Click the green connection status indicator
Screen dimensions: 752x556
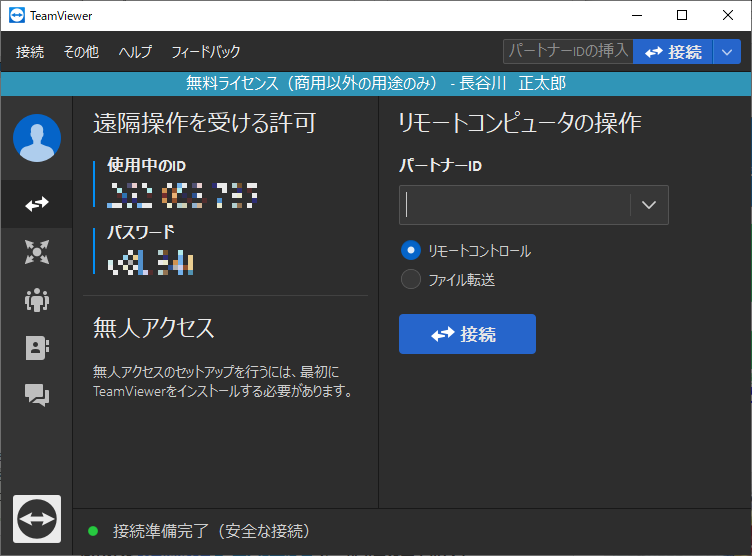(93, 531)
